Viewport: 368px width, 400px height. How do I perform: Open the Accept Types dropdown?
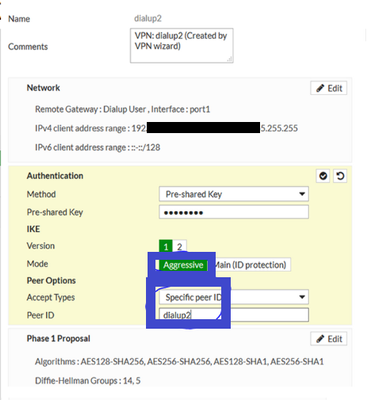pos(234,297)
